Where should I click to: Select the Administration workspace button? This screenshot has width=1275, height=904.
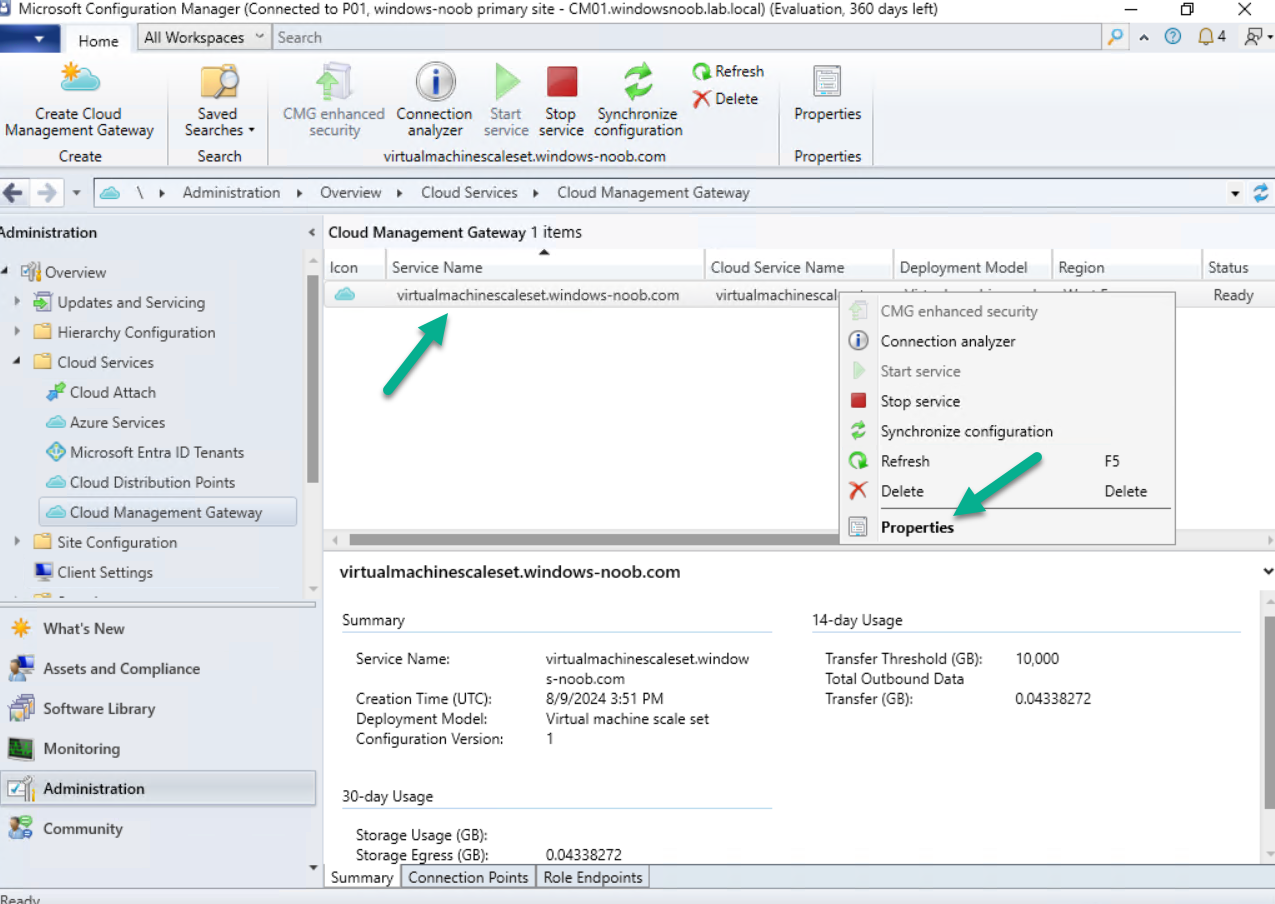158,788
